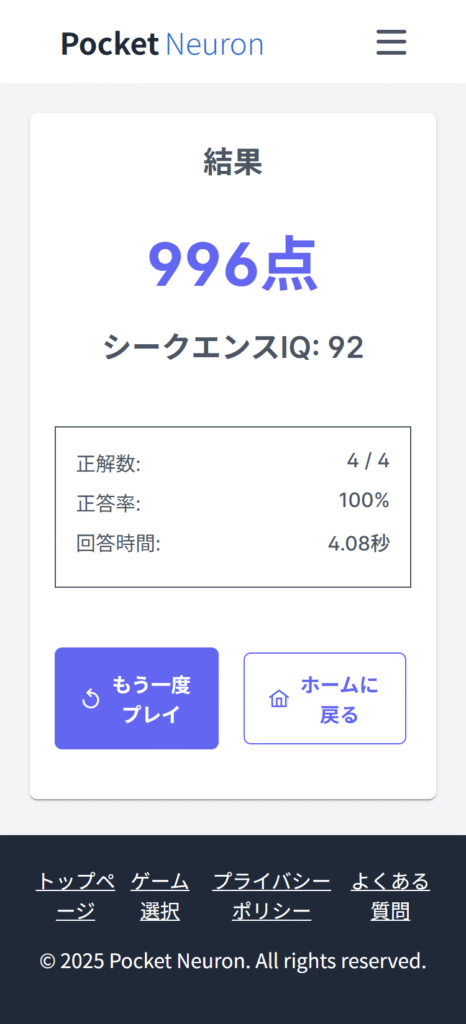This screenshot has height=1024, width=466.
Task: Click the Pocket Neuron logo
Action: (x=163, y=44)
